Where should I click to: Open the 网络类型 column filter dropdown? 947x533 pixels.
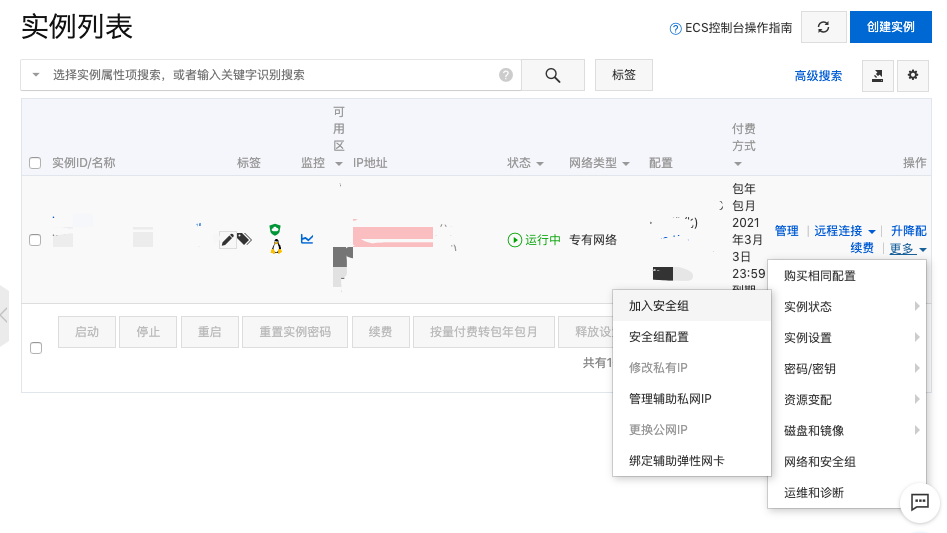pyautogui.click(x=626, y=164)
